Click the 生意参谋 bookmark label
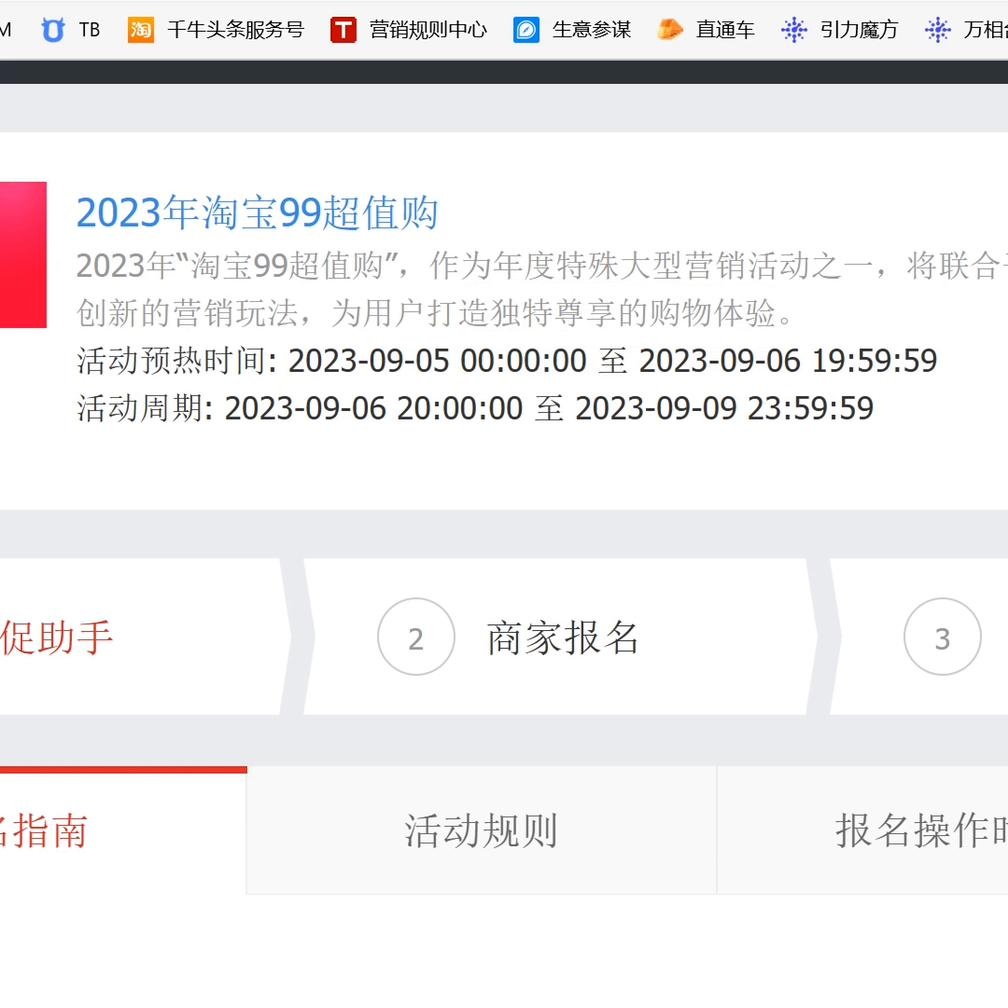This screenshot has width=1008, height=1008. tap(591, 30)
